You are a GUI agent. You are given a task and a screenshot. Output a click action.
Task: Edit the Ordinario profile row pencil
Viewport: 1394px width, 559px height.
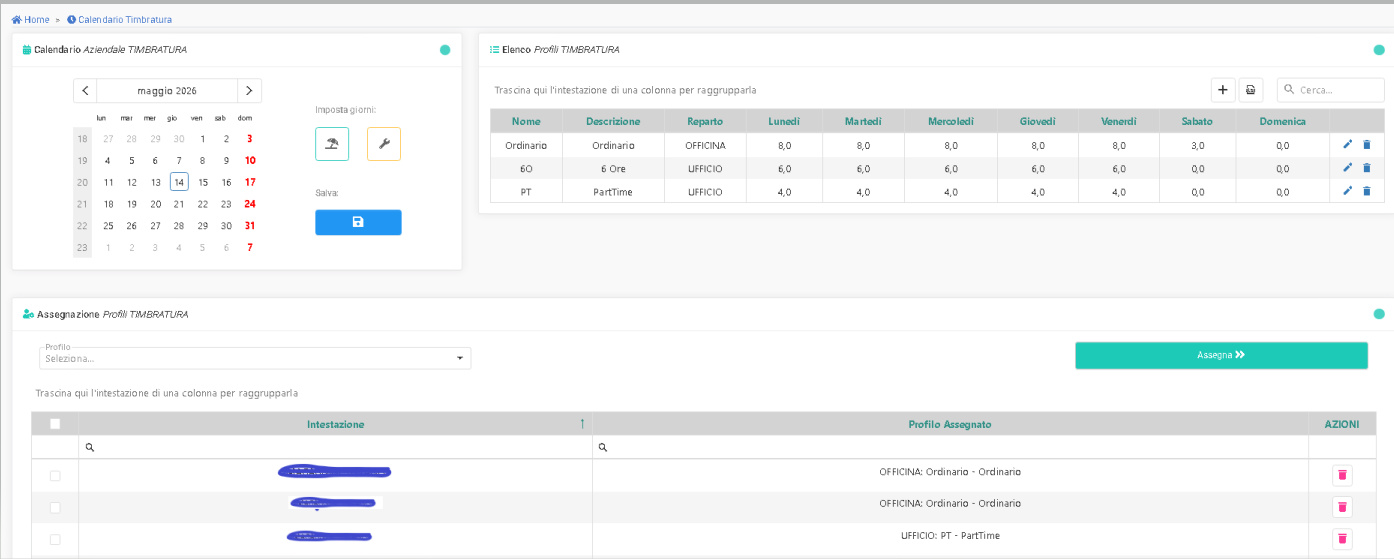click(x=1347, y=145)
